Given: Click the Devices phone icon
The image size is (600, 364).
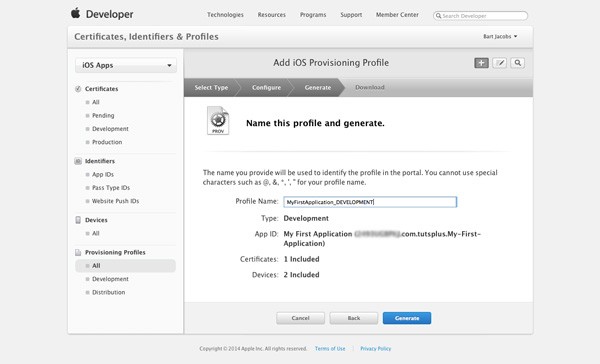Looking at the screenshot, I should (x=78, y=220).
